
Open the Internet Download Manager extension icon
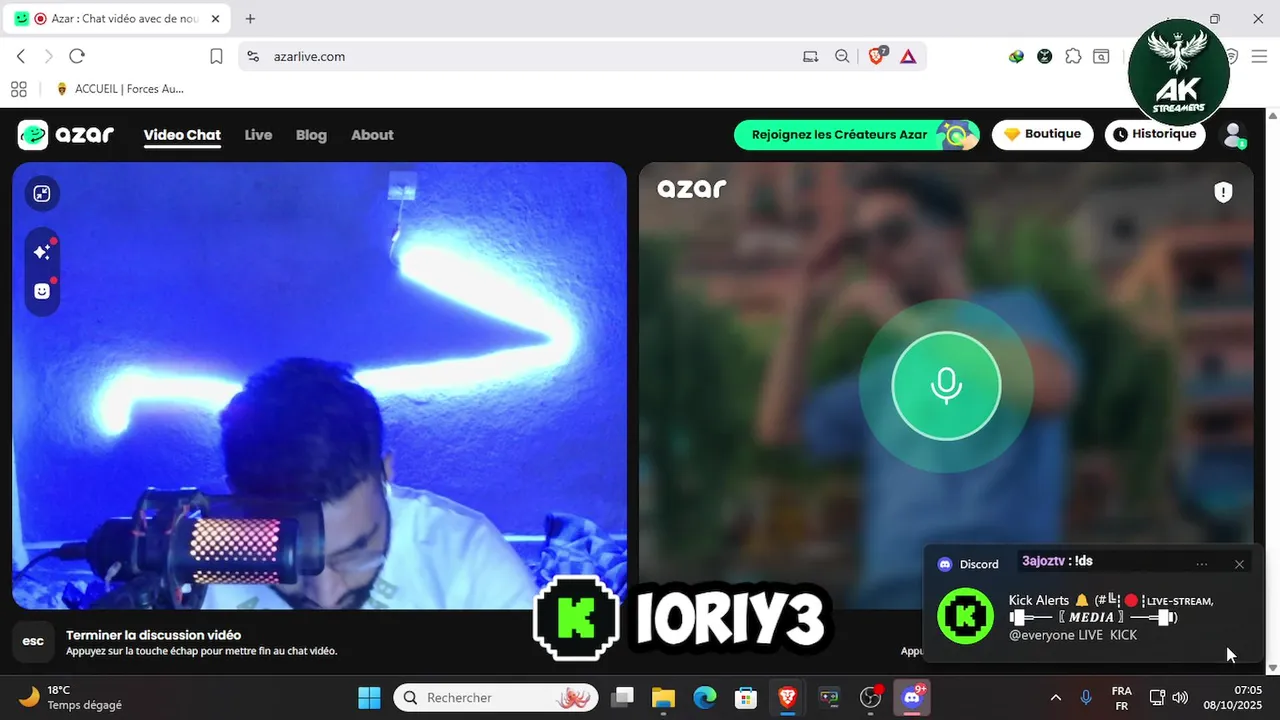pyautogui.click(x=1016, y=57)
